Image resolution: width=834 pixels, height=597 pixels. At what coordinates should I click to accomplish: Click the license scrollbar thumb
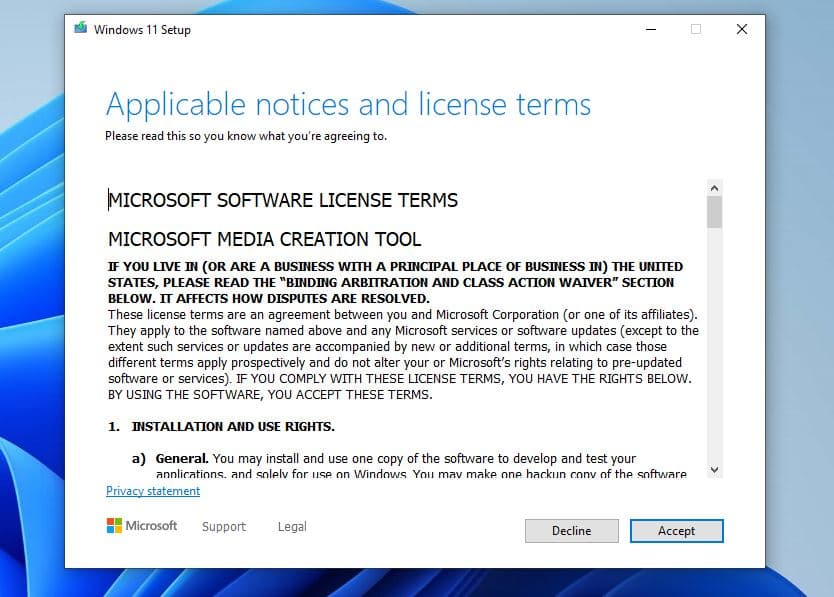[714, 212]
